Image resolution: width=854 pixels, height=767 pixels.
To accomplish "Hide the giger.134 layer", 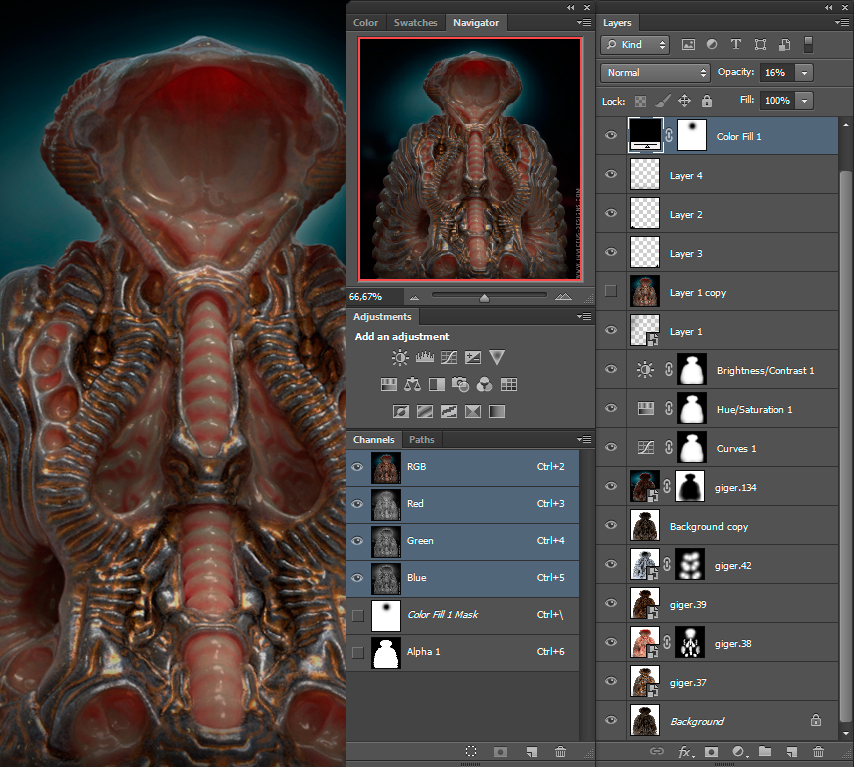I will coord(611,486).
